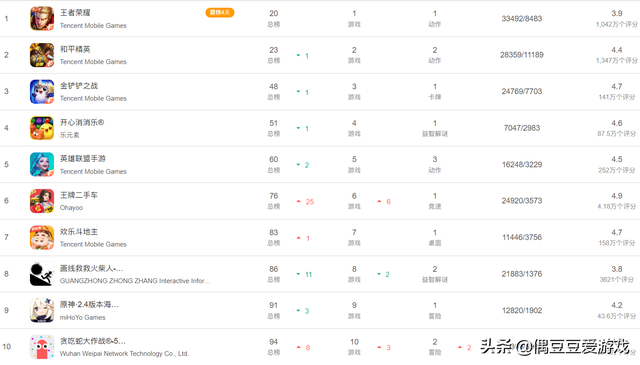This screenshot has height=365, width=640.
Task: Click the orange badge beside 王者荣耀
Action: (x=220, y=13)
